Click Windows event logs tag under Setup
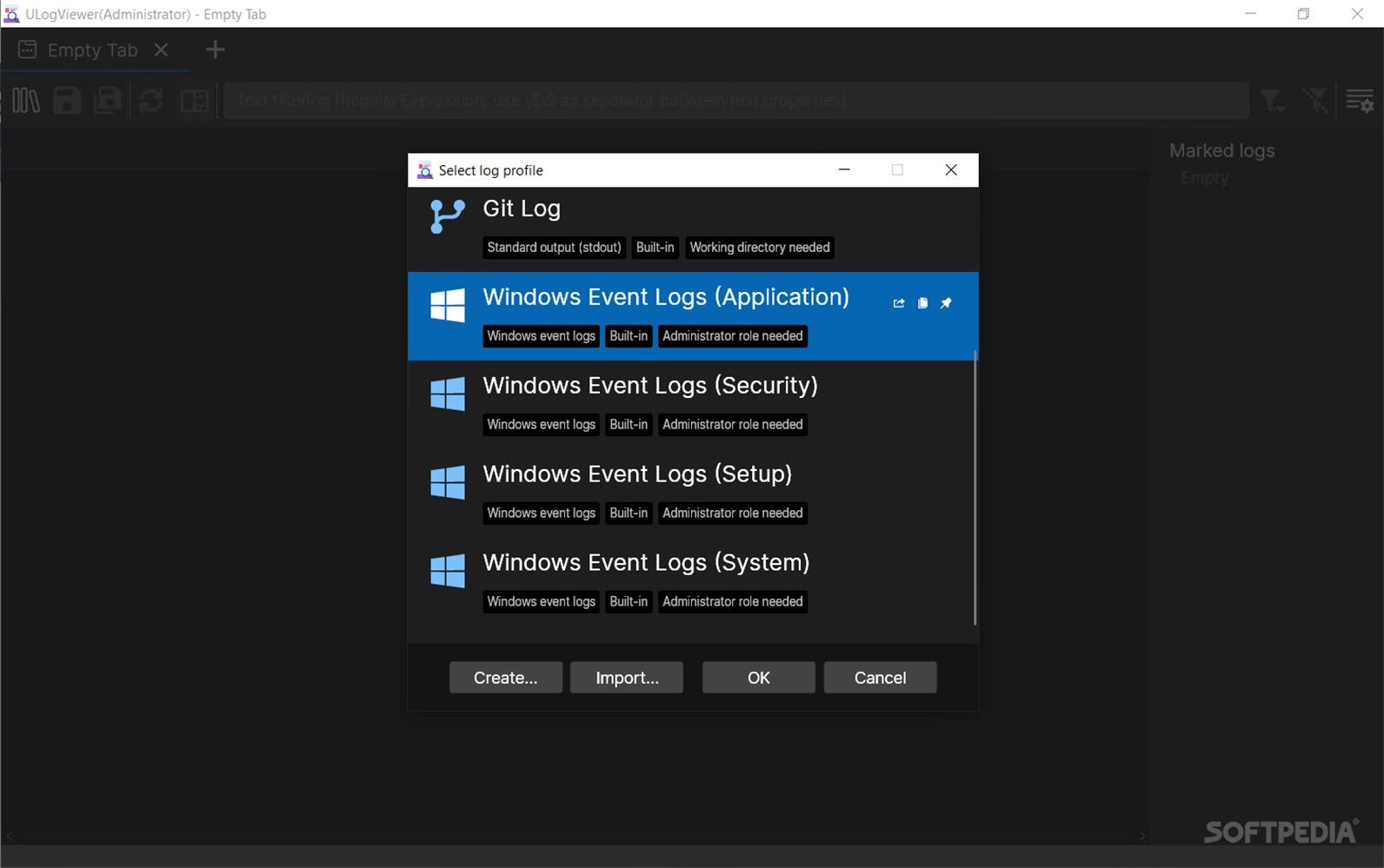Screen dimensions: 1384x868 (x=542, y=514)
